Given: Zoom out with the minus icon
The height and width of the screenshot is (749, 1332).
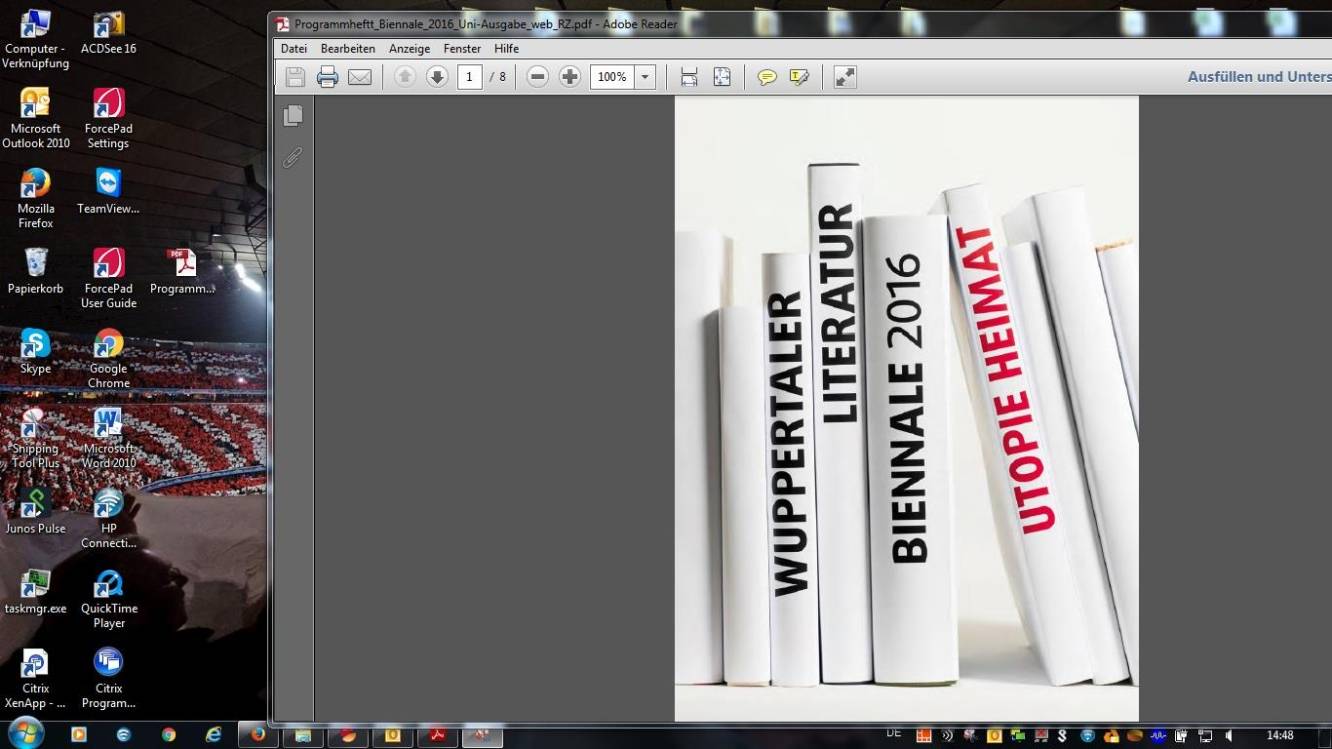Looking at the screenshot, I should coord(537,76).
